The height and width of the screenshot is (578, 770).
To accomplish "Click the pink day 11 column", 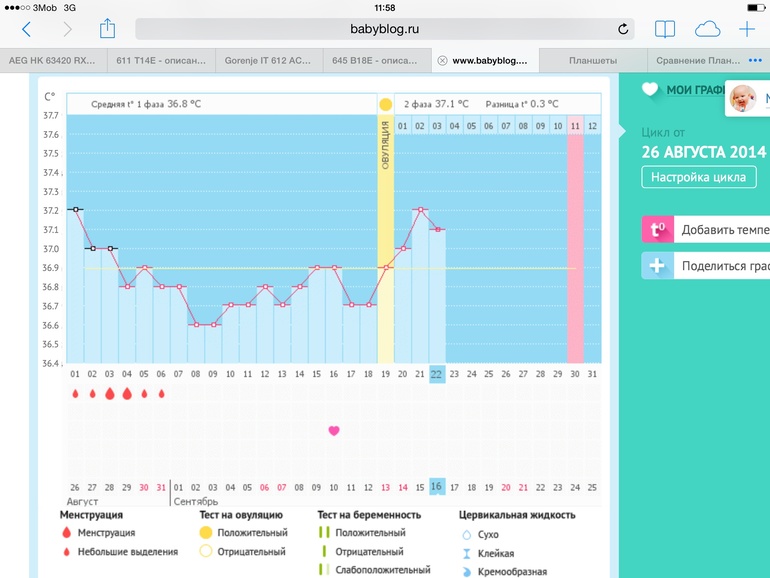I will [575, 240].
